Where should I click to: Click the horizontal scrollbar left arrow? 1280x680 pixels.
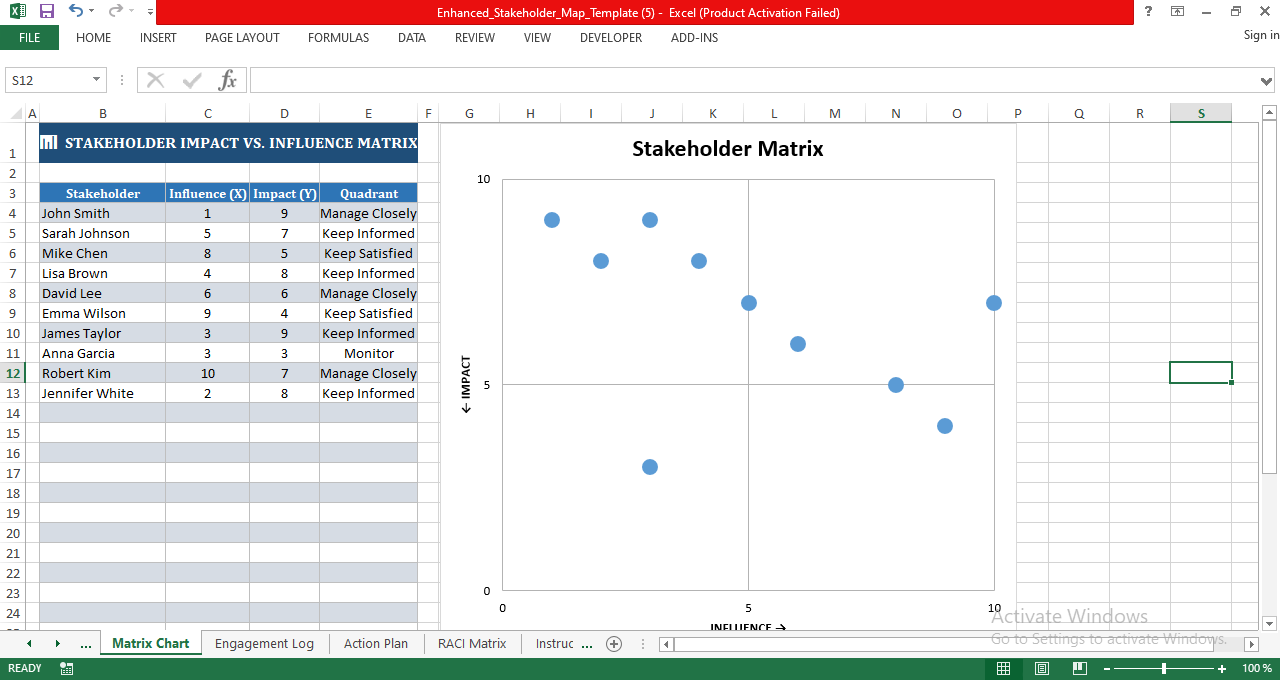point(666,644)
